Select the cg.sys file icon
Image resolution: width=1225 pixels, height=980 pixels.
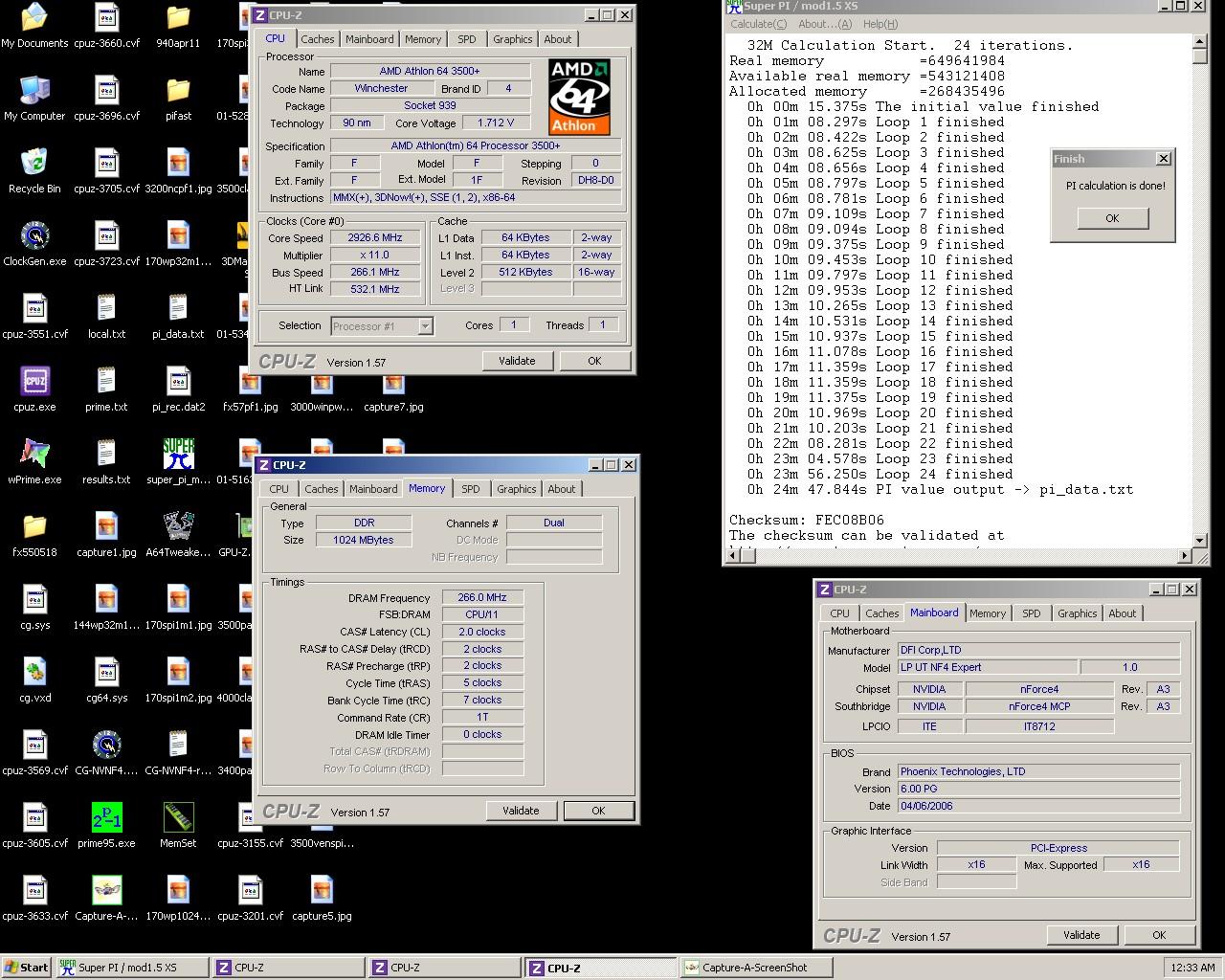click(x=34, y=608)
